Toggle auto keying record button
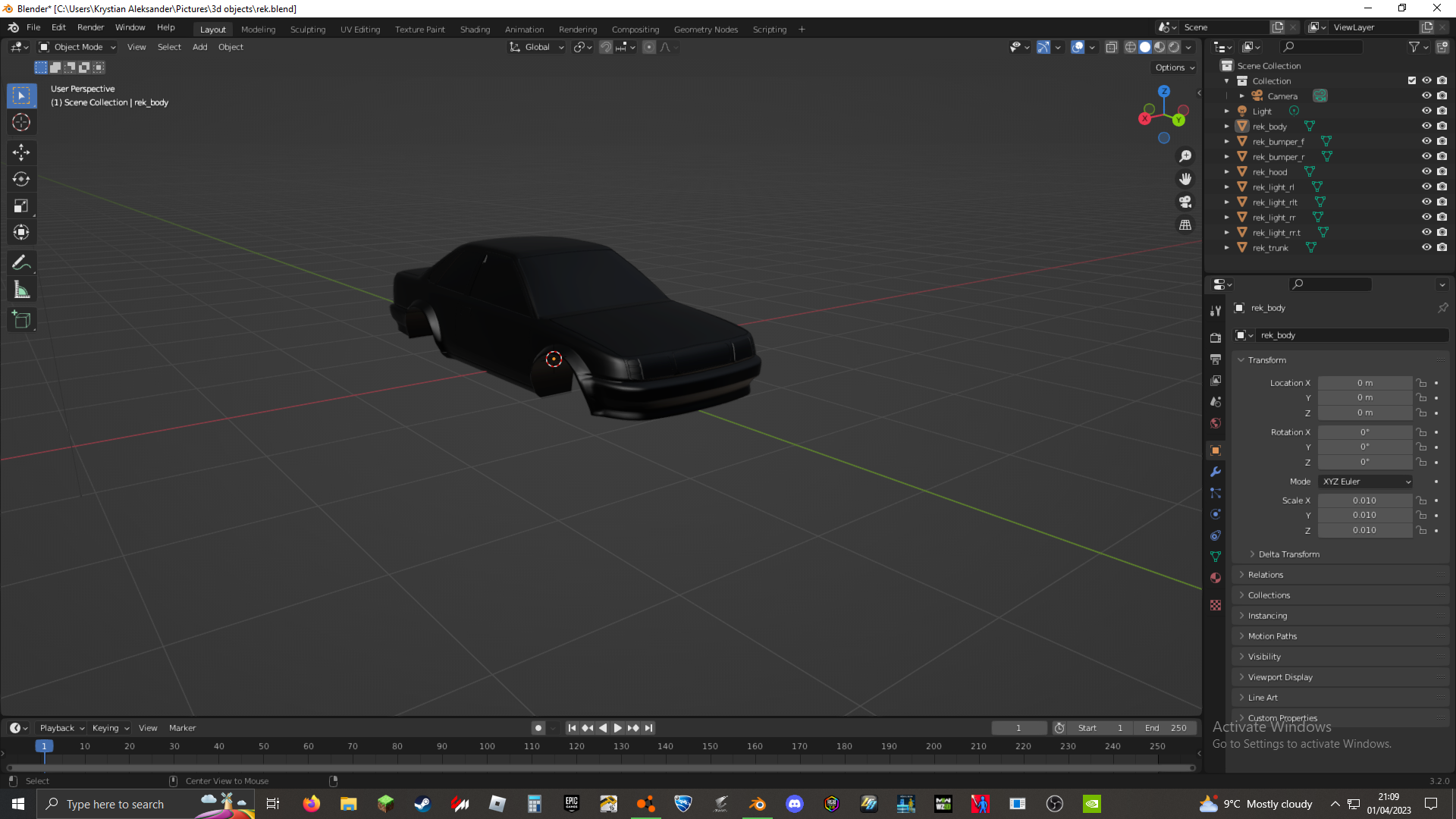This screenshot has height=819, width=1456. [x=538, y=728]
